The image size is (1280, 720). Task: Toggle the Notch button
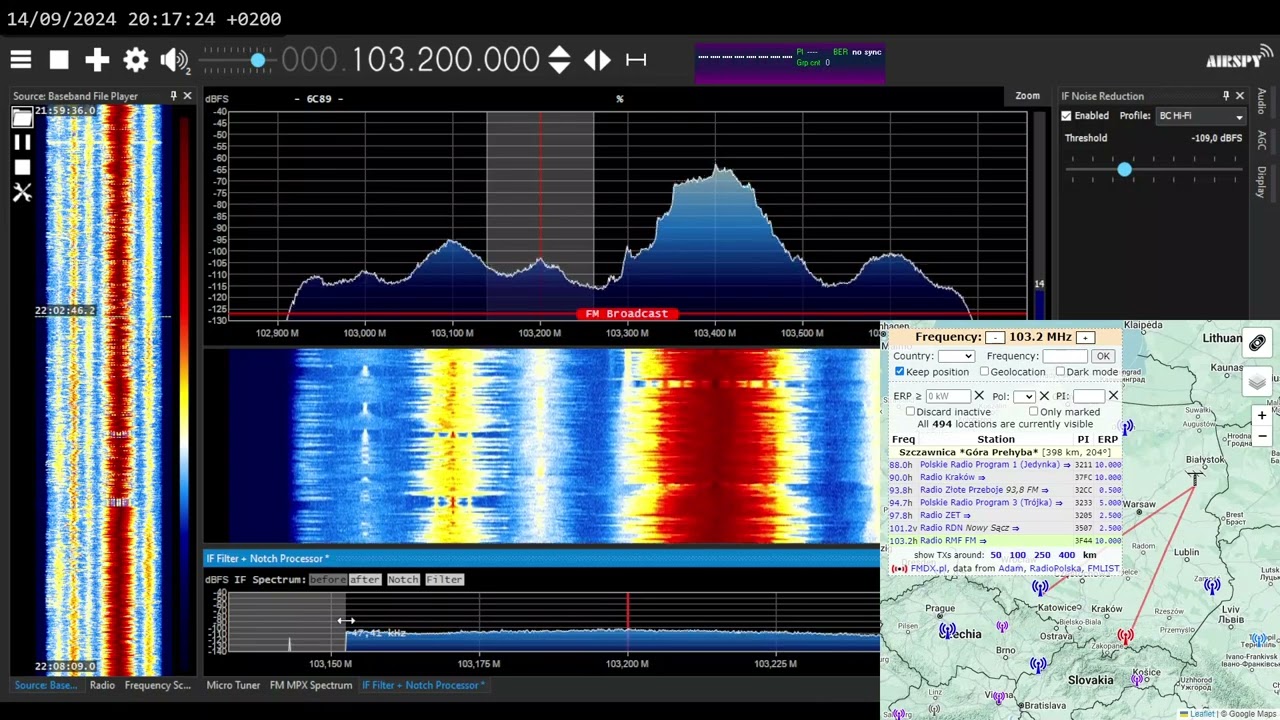(x=403, y=580)
